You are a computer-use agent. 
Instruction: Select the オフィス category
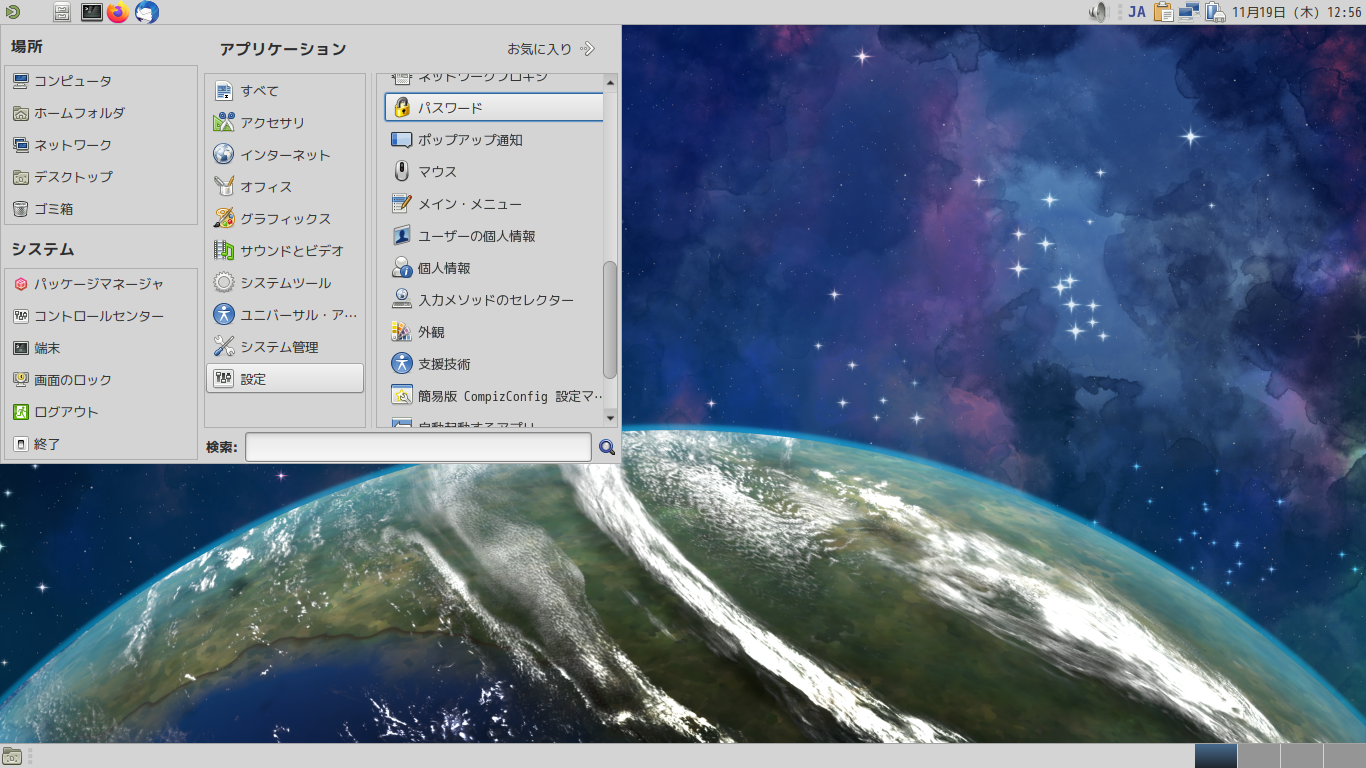click(285, 187)
